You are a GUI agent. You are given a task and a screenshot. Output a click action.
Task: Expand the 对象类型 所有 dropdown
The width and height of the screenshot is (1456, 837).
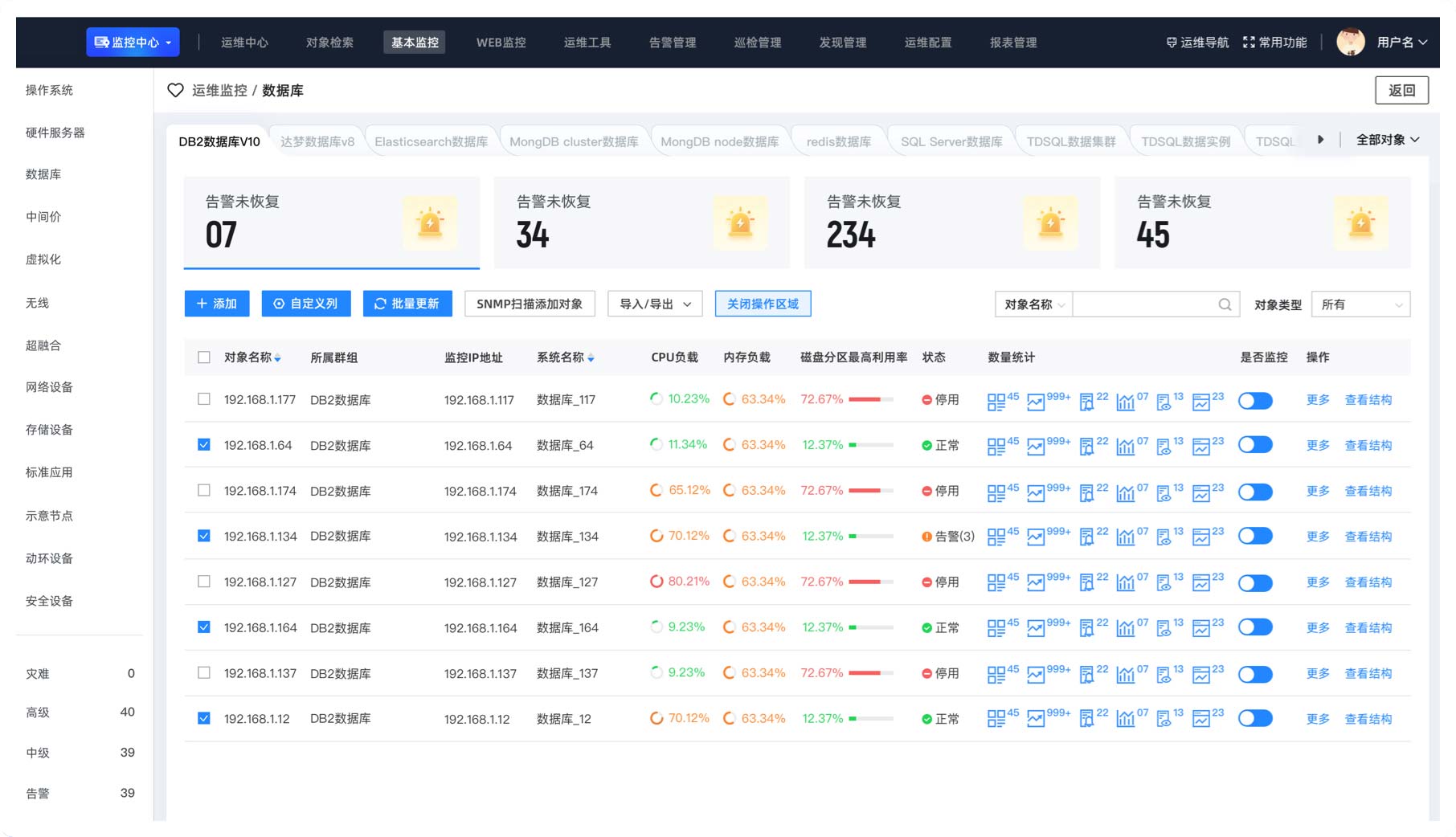[1360, 304]
